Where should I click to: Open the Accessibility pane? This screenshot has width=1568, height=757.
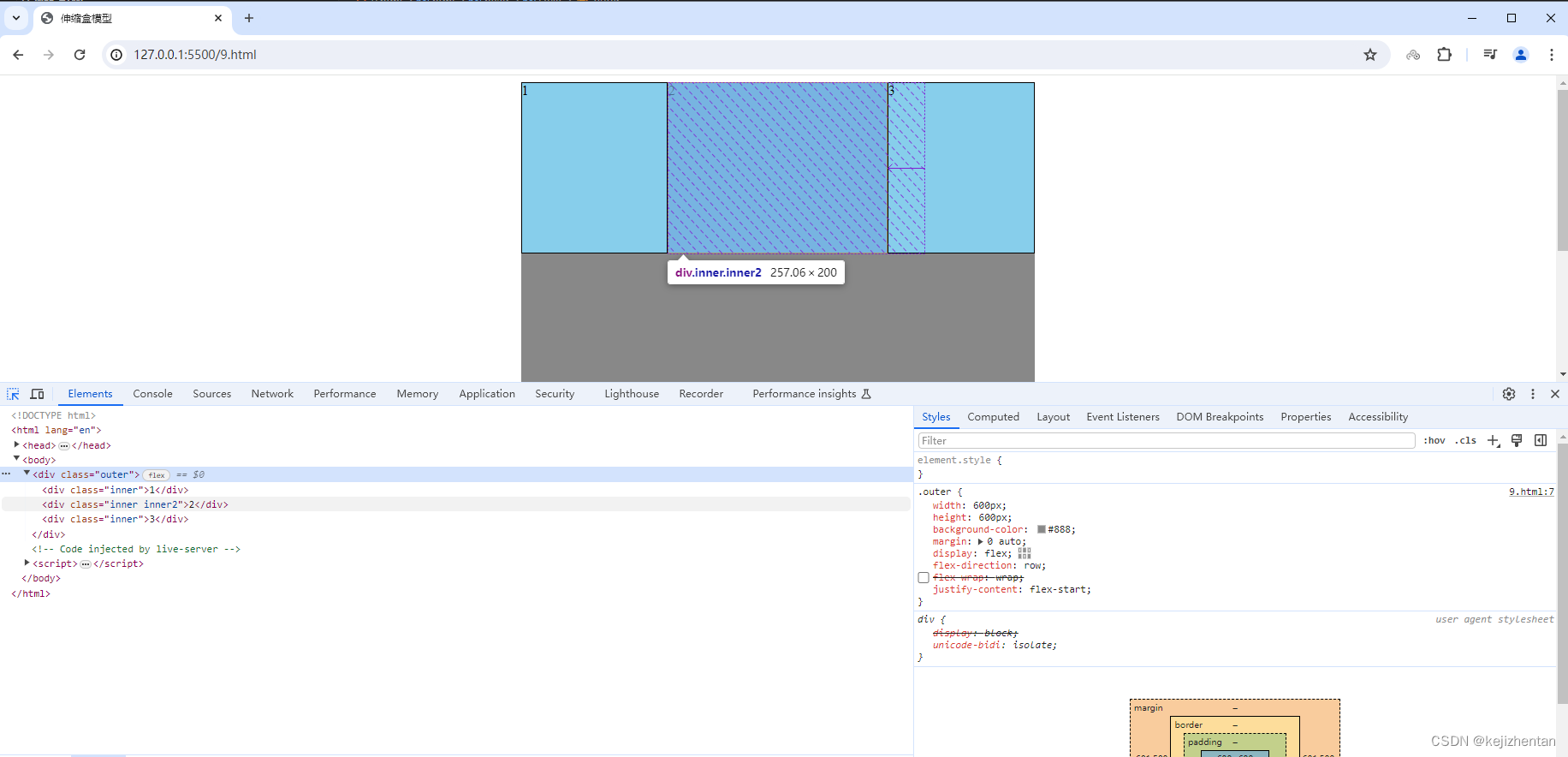click(x=1378, y=417)
